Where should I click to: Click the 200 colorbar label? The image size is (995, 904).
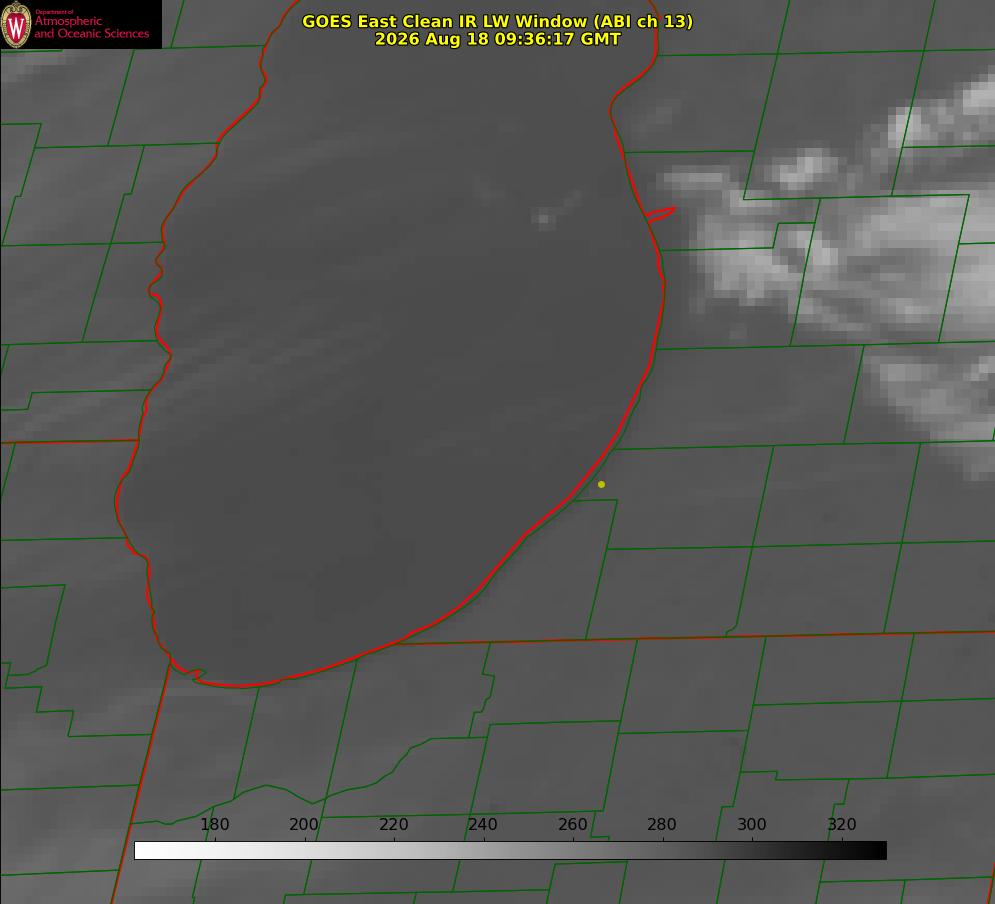304,824
